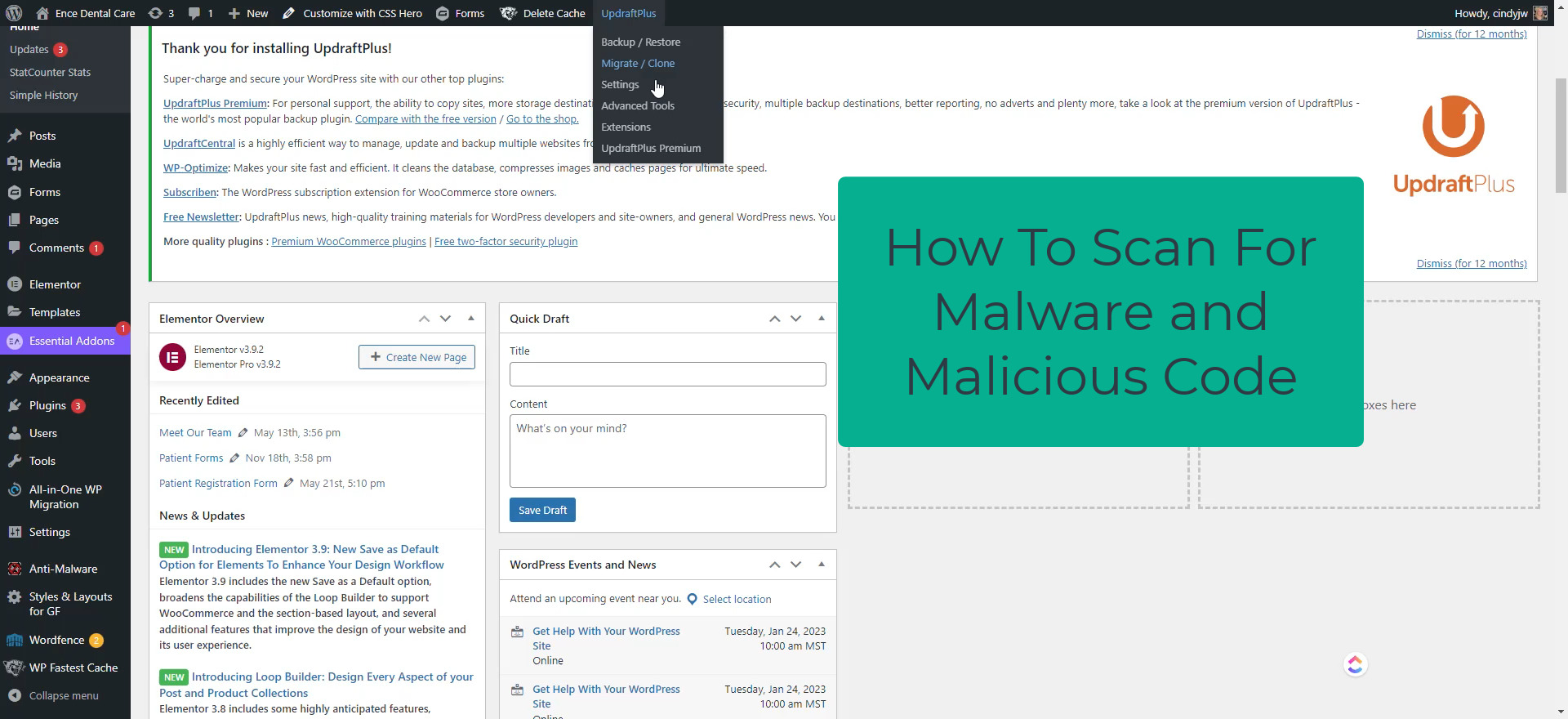Open the comments bubble icon in admin bar
The image size is (1568, 719).
click(x=194, y=13)
